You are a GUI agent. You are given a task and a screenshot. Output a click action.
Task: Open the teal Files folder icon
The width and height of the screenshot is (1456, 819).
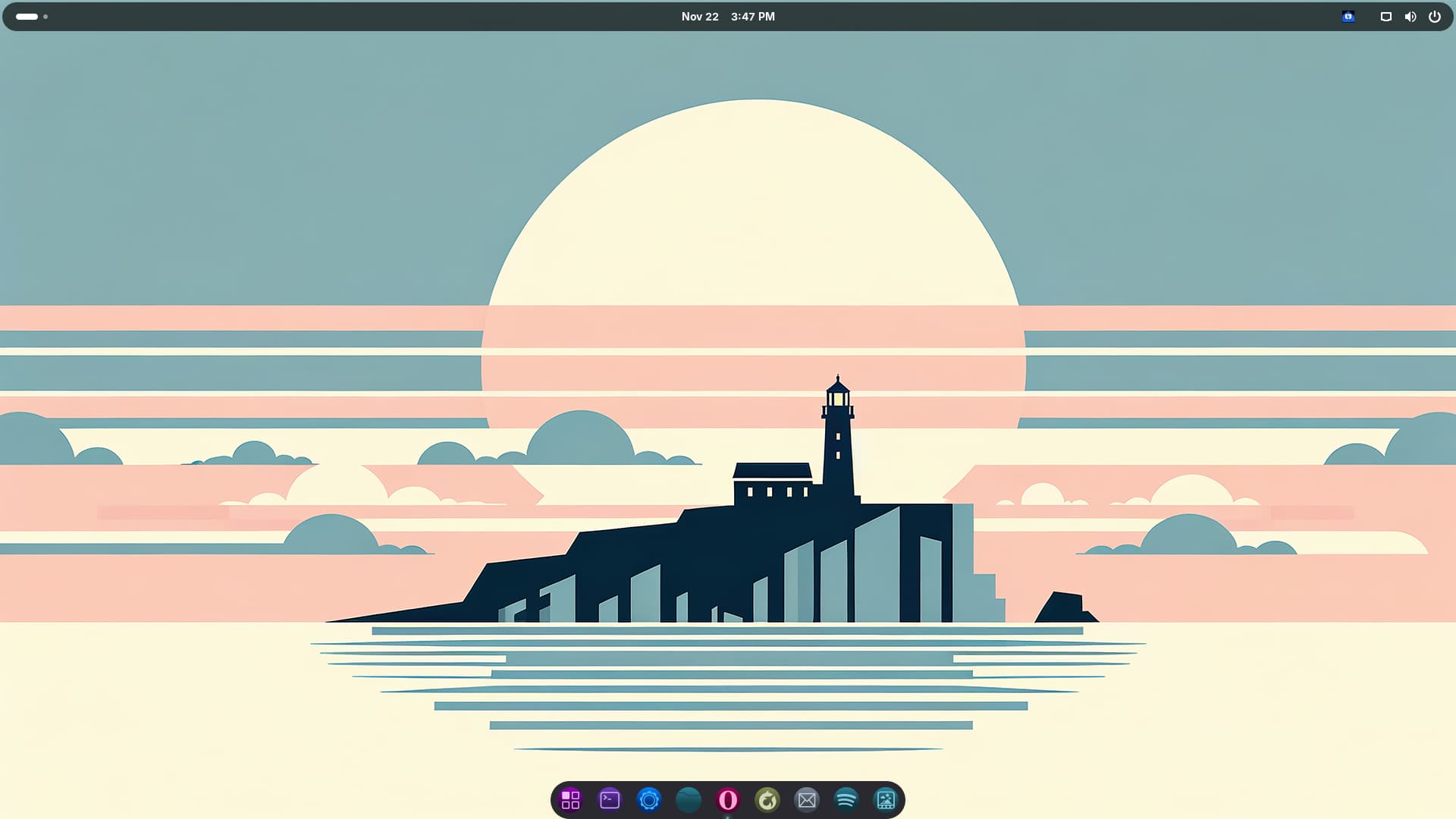689,800
